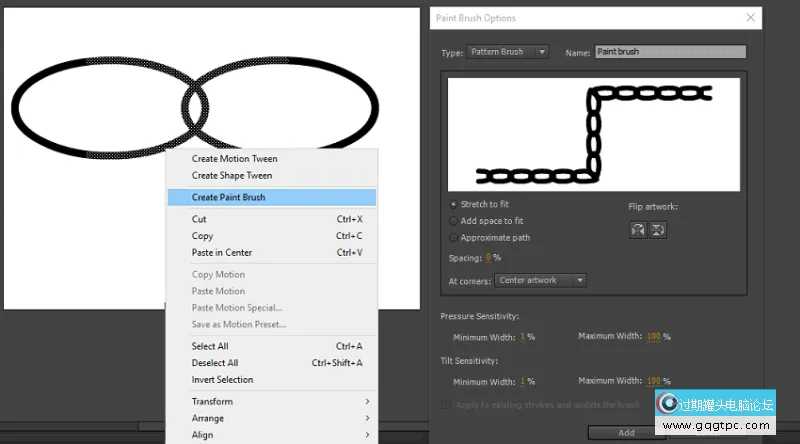Click the Spacing percentage value
800x444 pixels.
(488, 258)
